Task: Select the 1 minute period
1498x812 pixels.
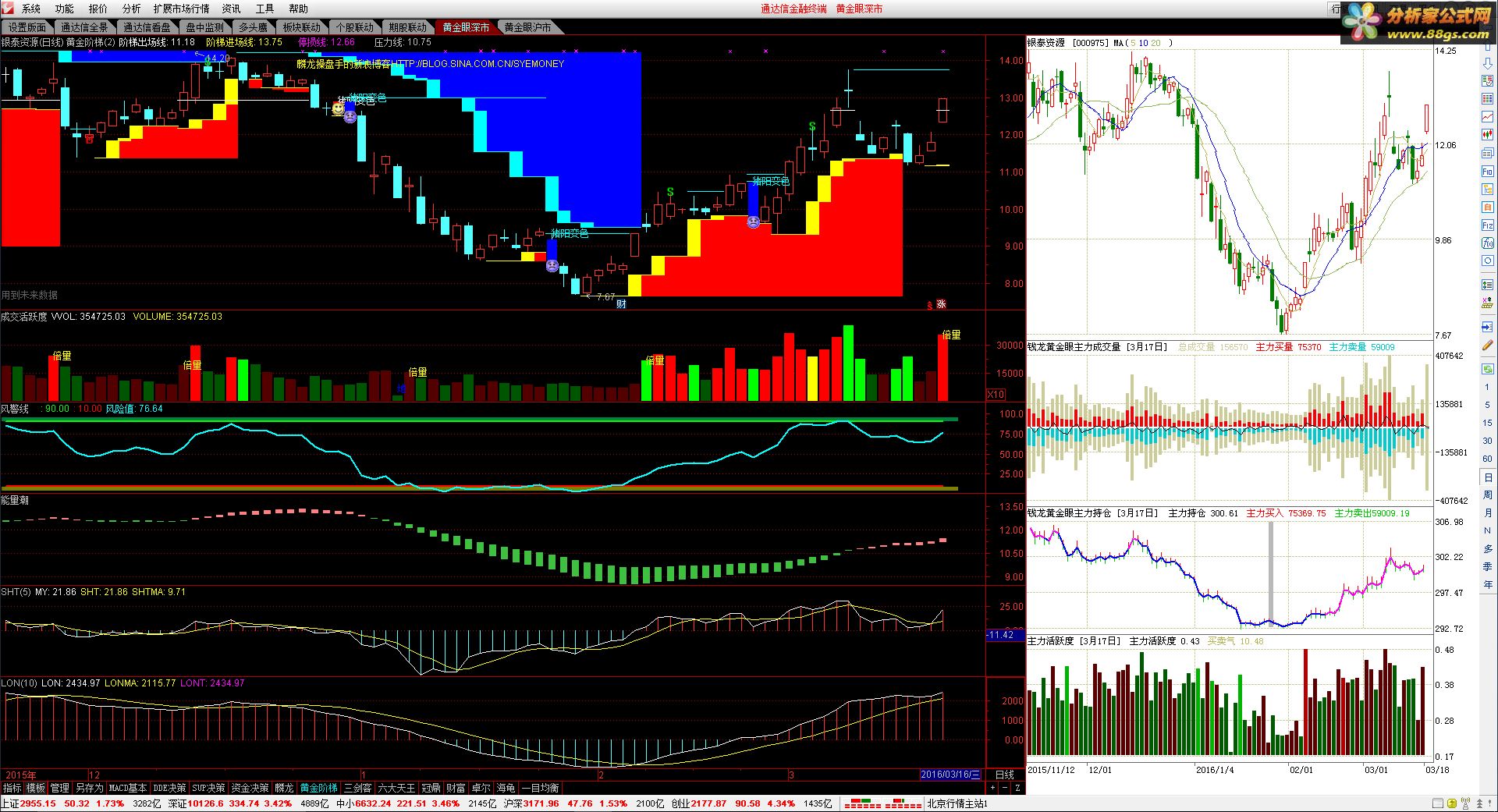Action: (1487, 387)
